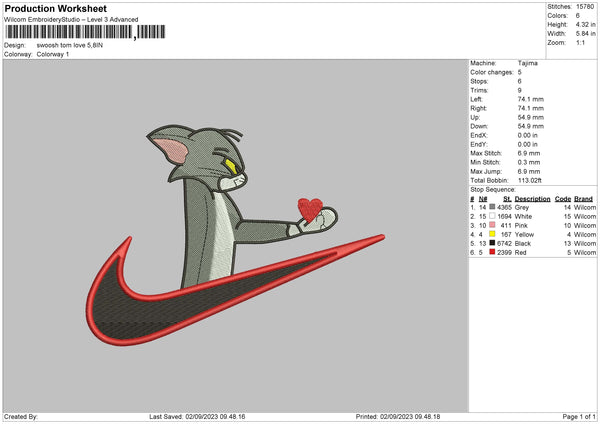This screenshot has width=600, height=424.
Task: Click the 'Red' description in stop 6
Action: pos(520,253)
